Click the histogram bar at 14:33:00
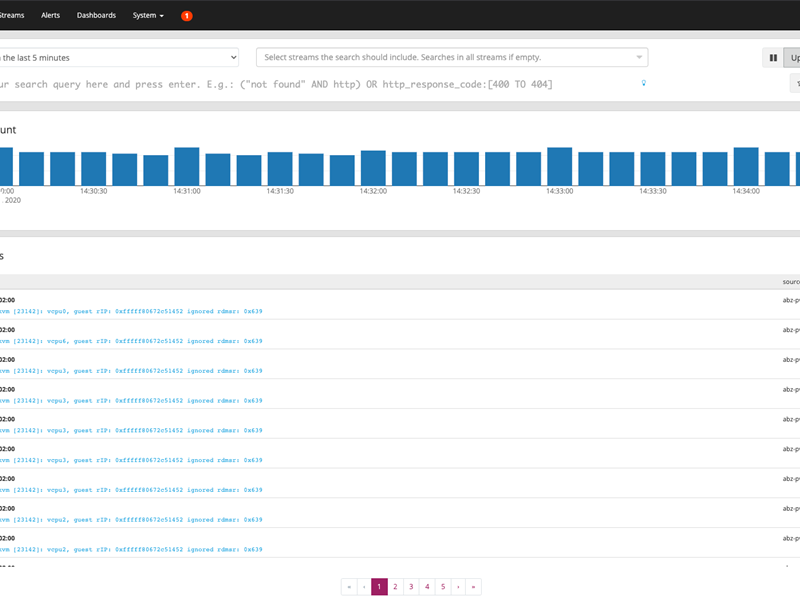Image resolution: width=800 pixels, height=600 pixels. click(x=559, y=167)
